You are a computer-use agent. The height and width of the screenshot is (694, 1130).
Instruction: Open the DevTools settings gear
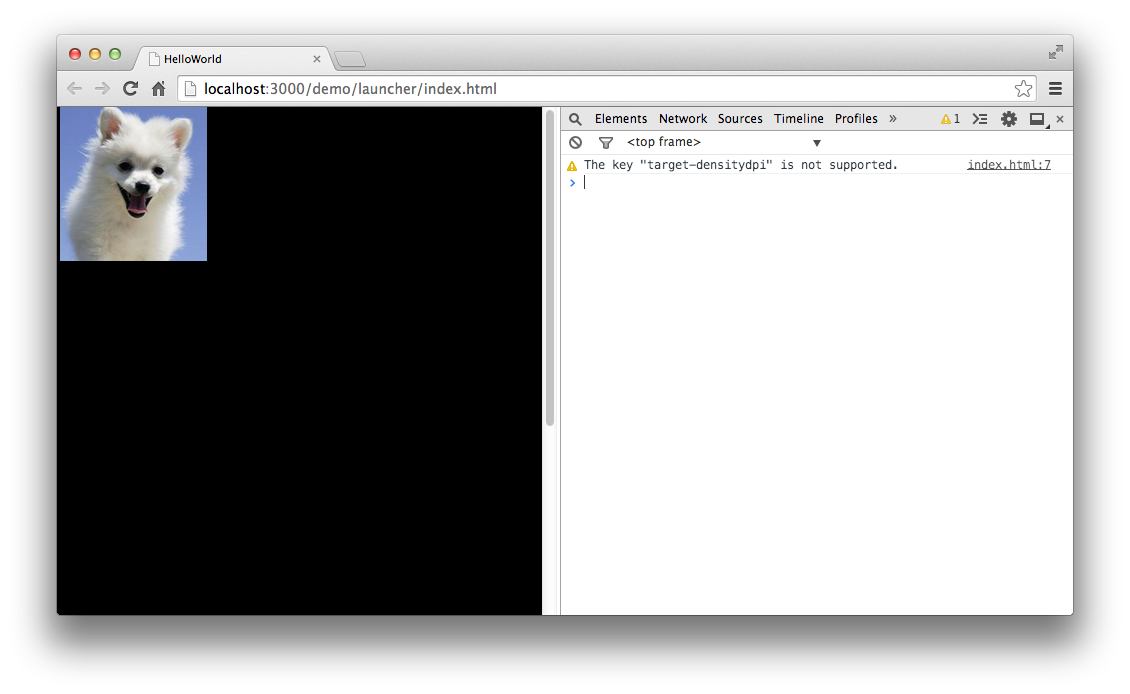click(1008, 119)
